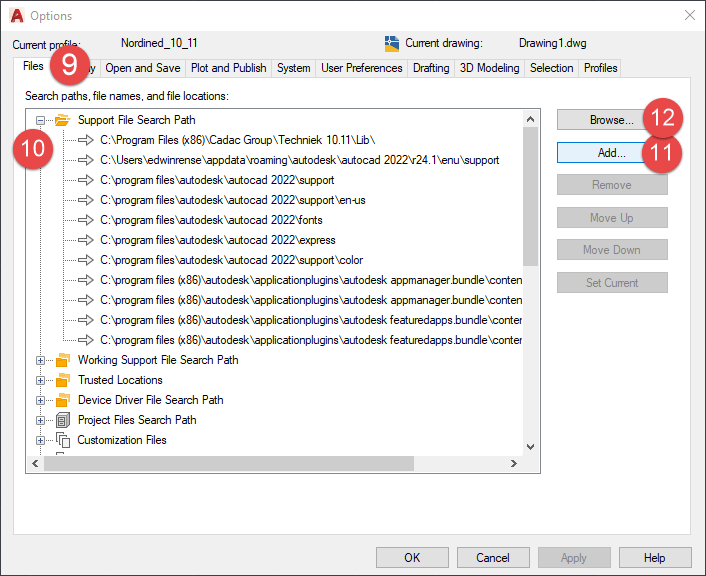
Task: Click the scroll right arrow of path list
Action: [x=514, y=463]
